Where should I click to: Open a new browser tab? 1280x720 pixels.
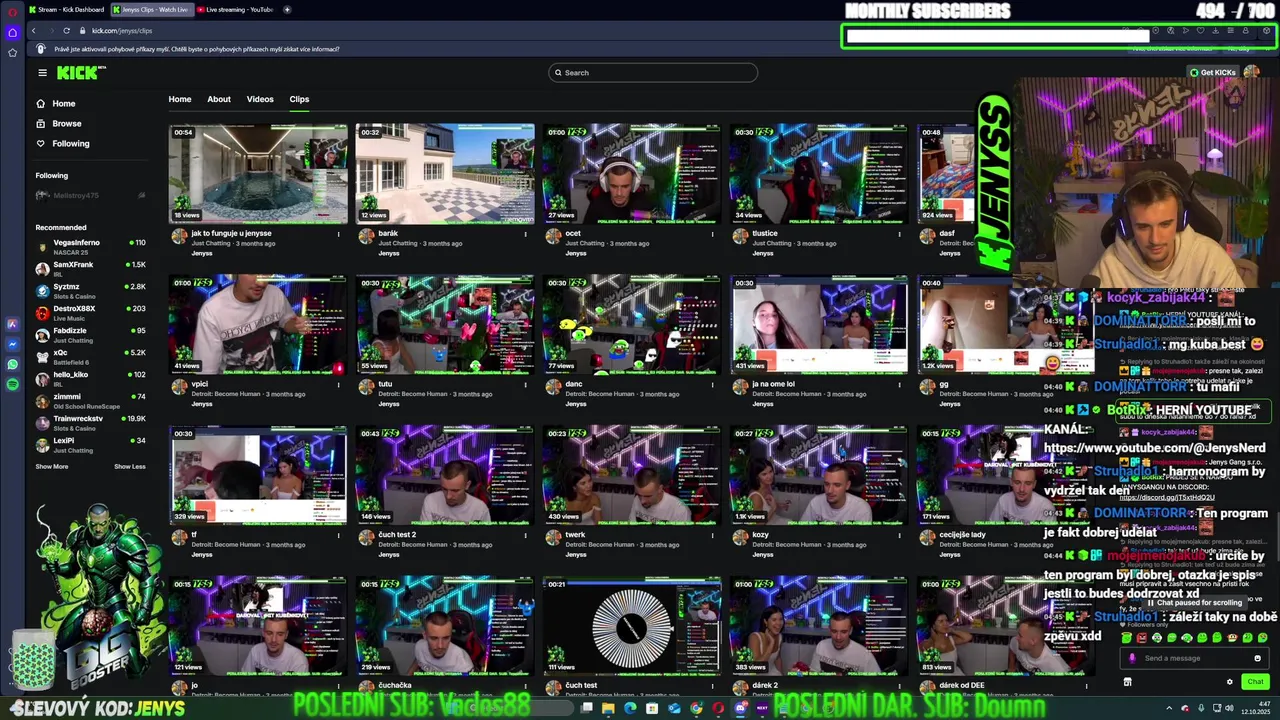[287, 9]
